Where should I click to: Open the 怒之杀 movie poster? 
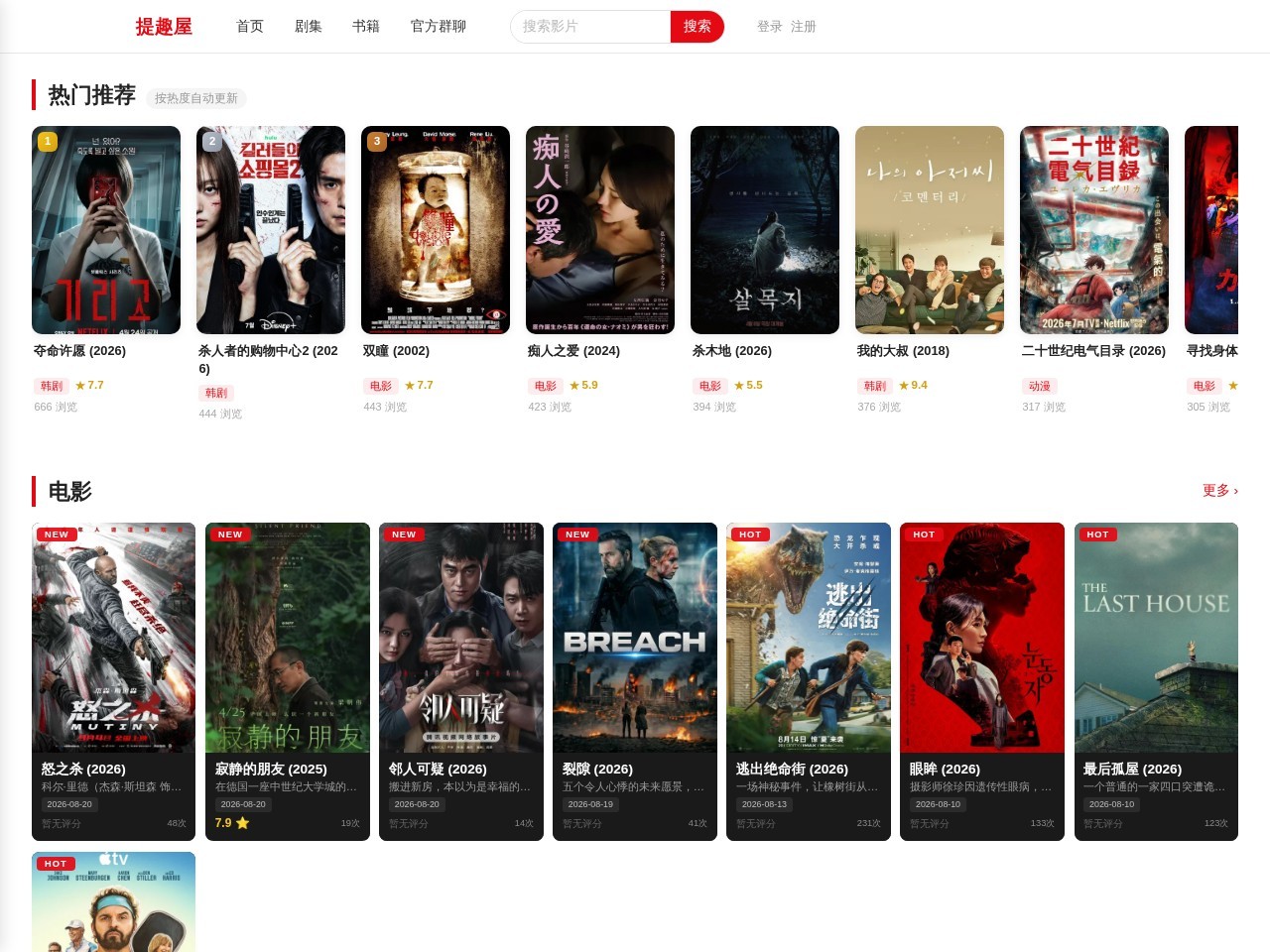pos(114,638)
